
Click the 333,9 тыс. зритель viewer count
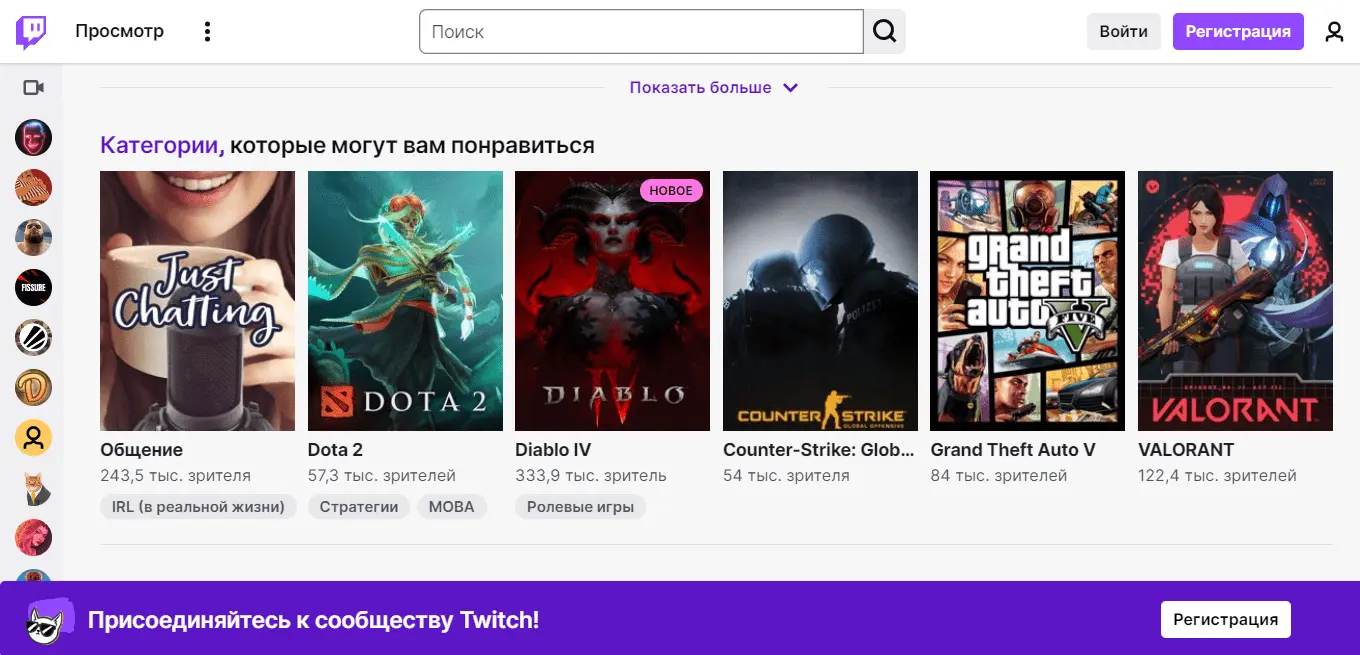(591, 476)
